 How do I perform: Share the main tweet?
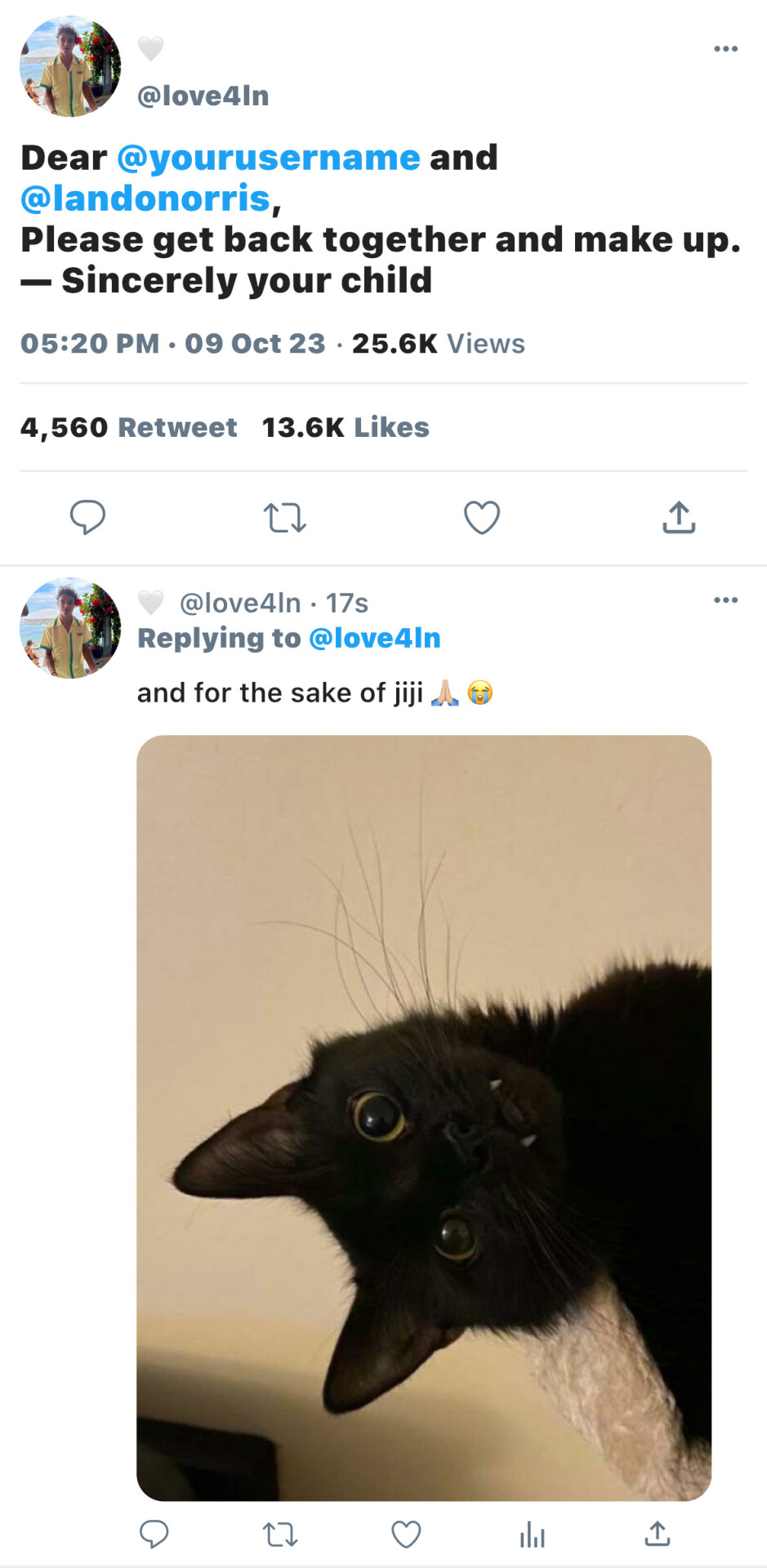coord(679,518)
